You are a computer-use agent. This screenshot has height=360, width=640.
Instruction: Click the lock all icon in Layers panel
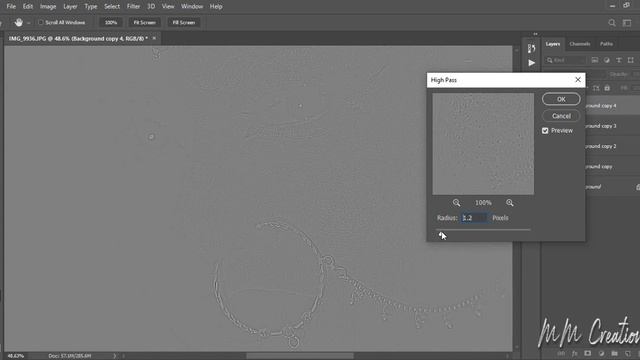607,88
